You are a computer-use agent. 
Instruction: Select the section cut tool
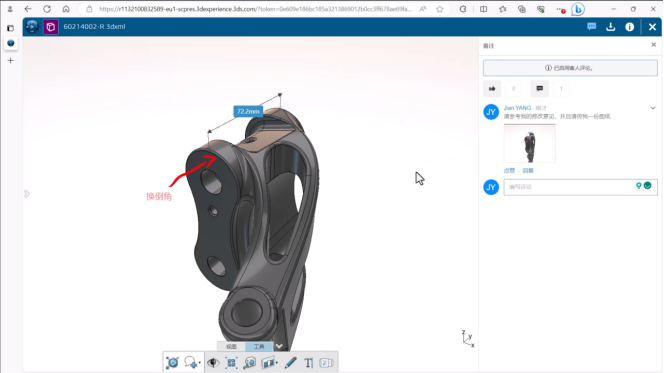268,363
